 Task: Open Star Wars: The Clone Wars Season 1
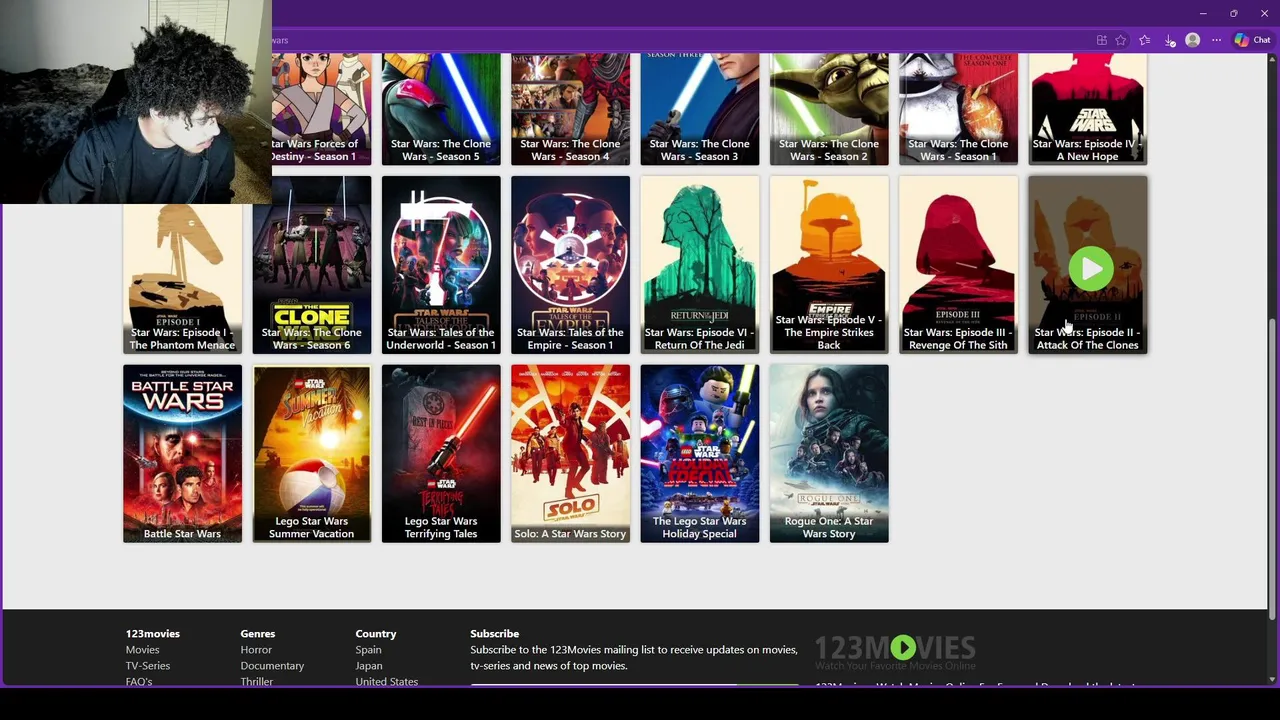point(958,109)
